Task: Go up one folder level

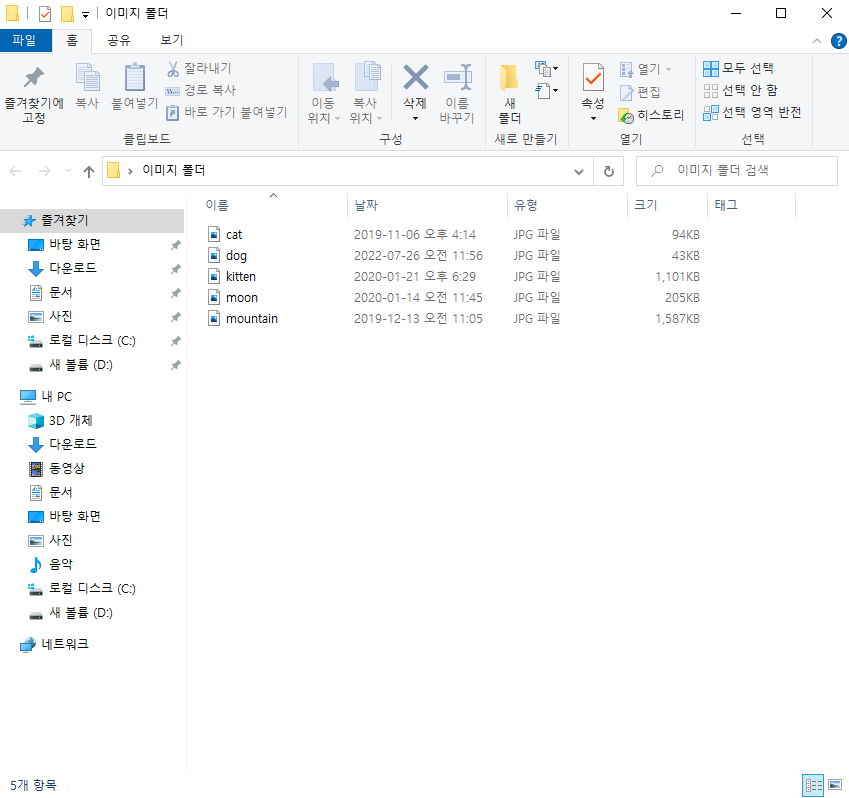Action: [89, 172]
